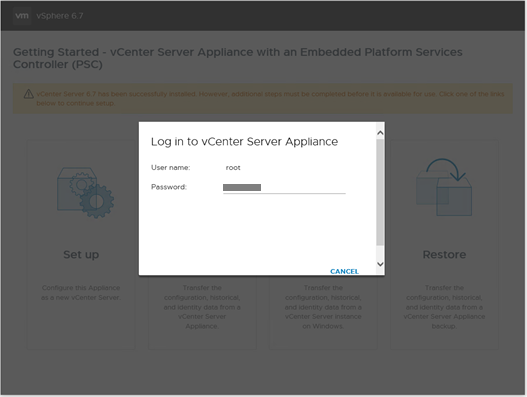Select the Restore card title
Viewport: 527px width, 397px height.
tap(444, 254)
